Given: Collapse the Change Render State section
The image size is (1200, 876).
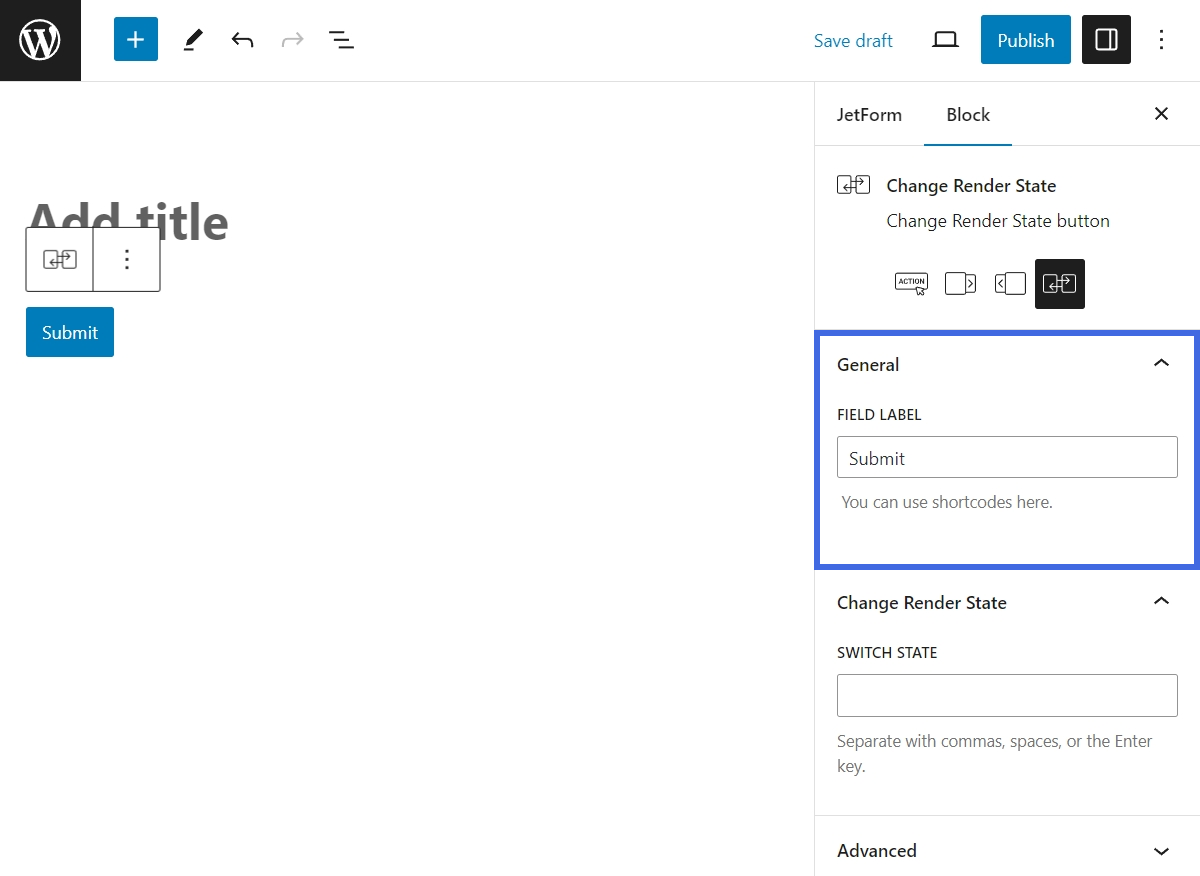Looking at the screenshot, I should click(1161, 601).
